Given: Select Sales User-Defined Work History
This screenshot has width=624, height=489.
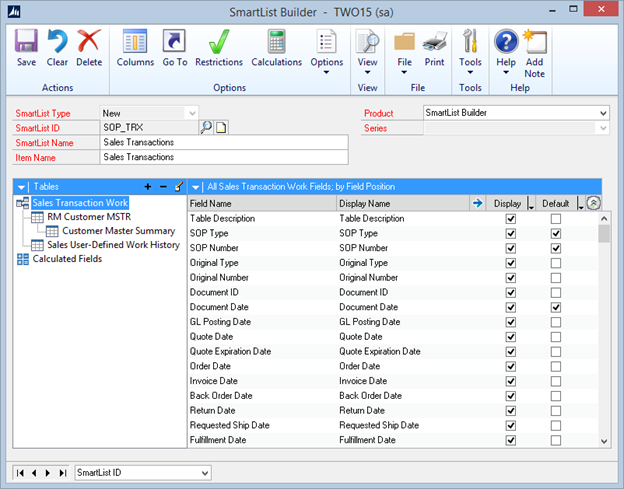Looking at the screenshot, I should click(113, 245).
